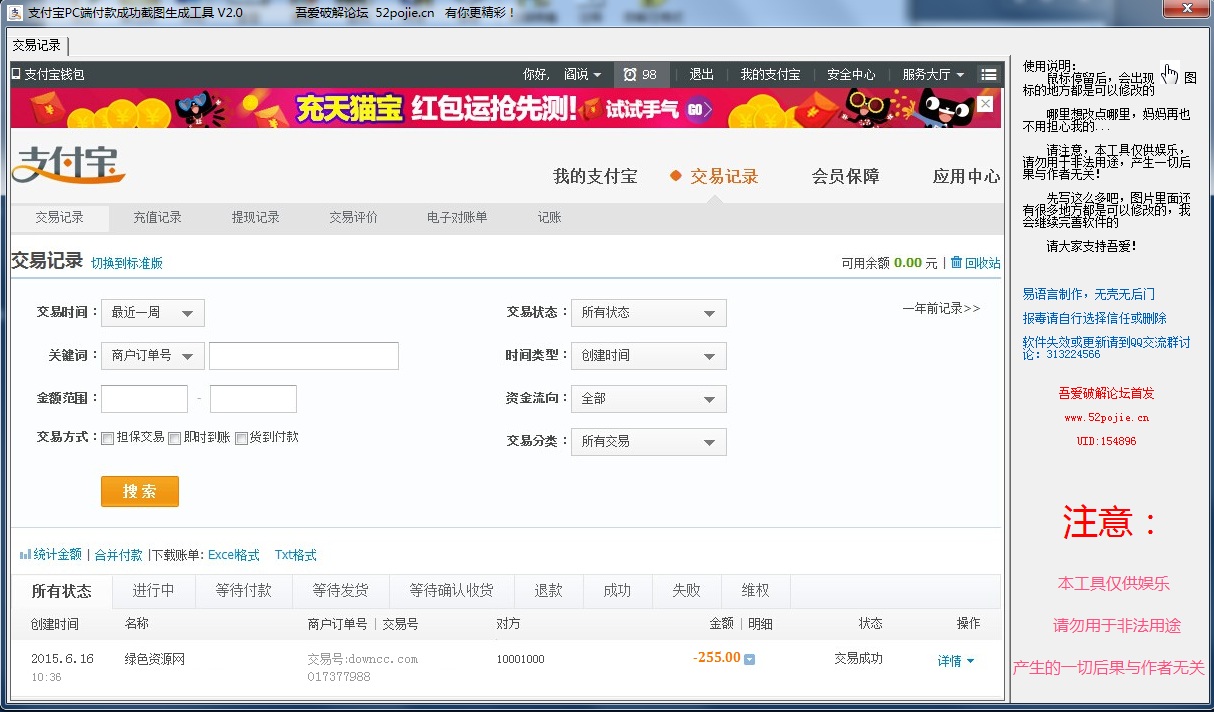Click the 搜索 search button
Screen dimensions: 1214x712
click(x=140, y=491)
